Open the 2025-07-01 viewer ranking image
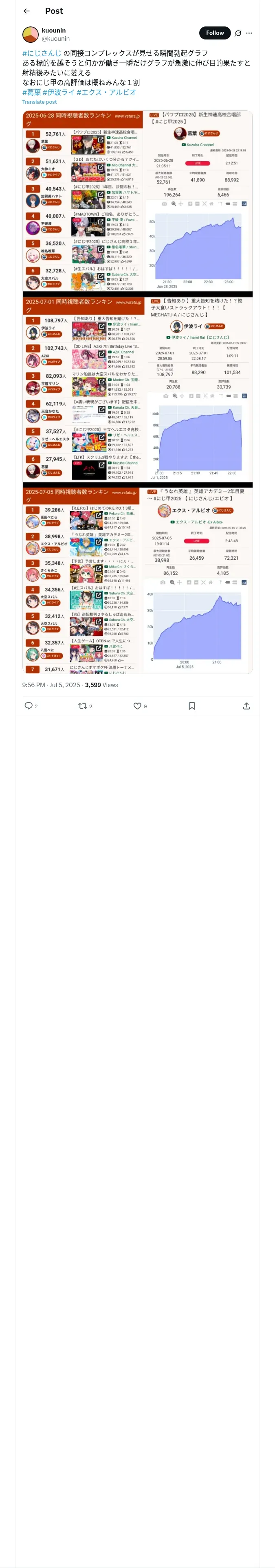 pyautogui.click(x=138, y=390)
